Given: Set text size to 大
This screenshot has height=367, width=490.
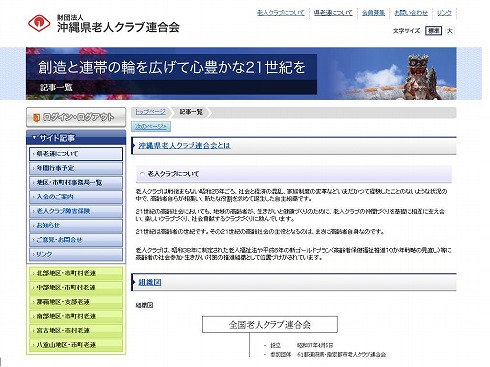Looking at the screenshot, I should point(450,31).
